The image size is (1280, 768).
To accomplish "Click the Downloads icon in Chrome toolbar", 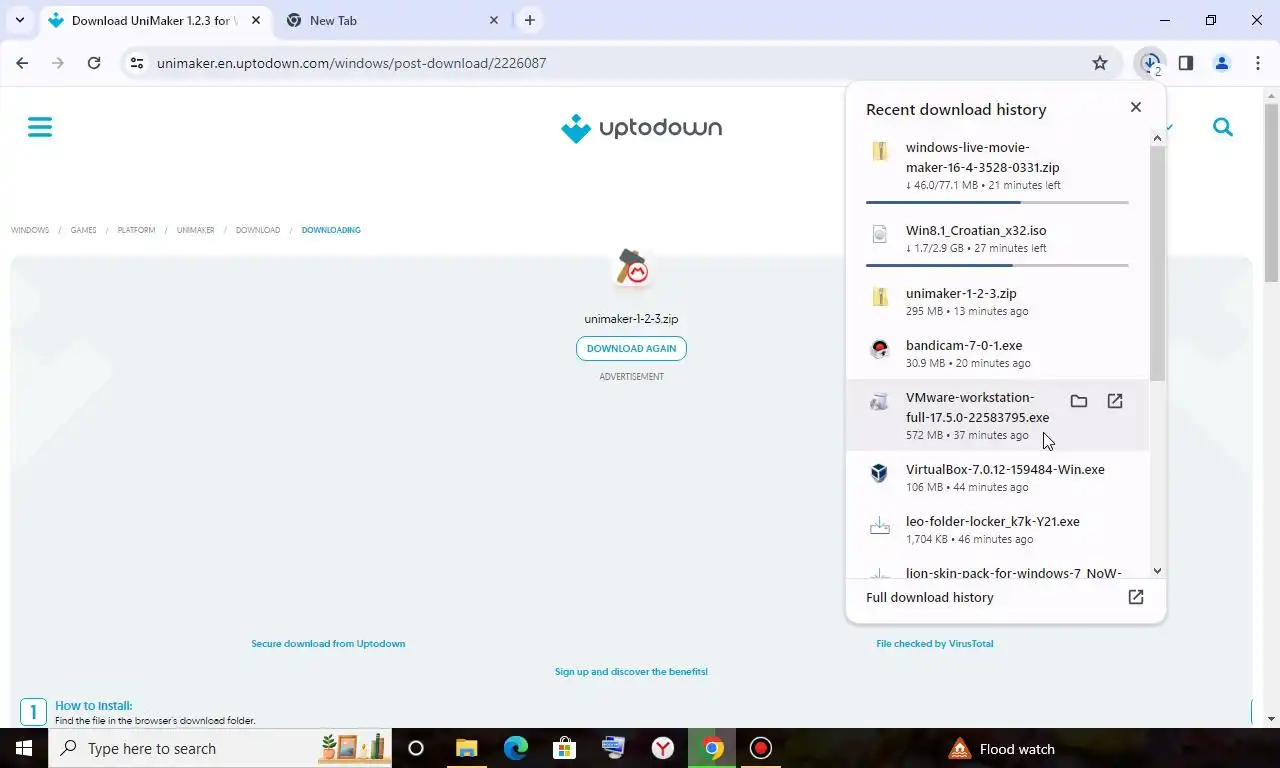I will (x=1151, y=63).
